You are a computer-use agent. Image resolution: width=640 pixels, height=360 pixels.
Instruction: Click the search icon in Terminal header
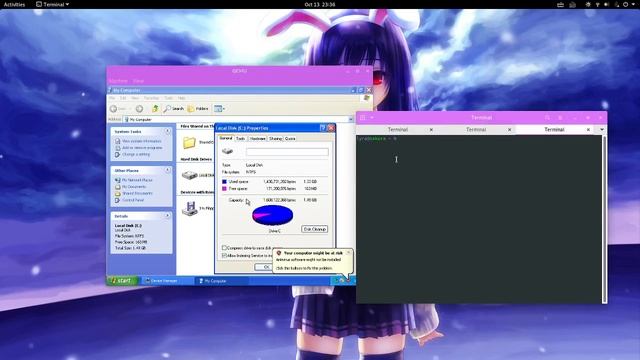click(x=547, y=118)
